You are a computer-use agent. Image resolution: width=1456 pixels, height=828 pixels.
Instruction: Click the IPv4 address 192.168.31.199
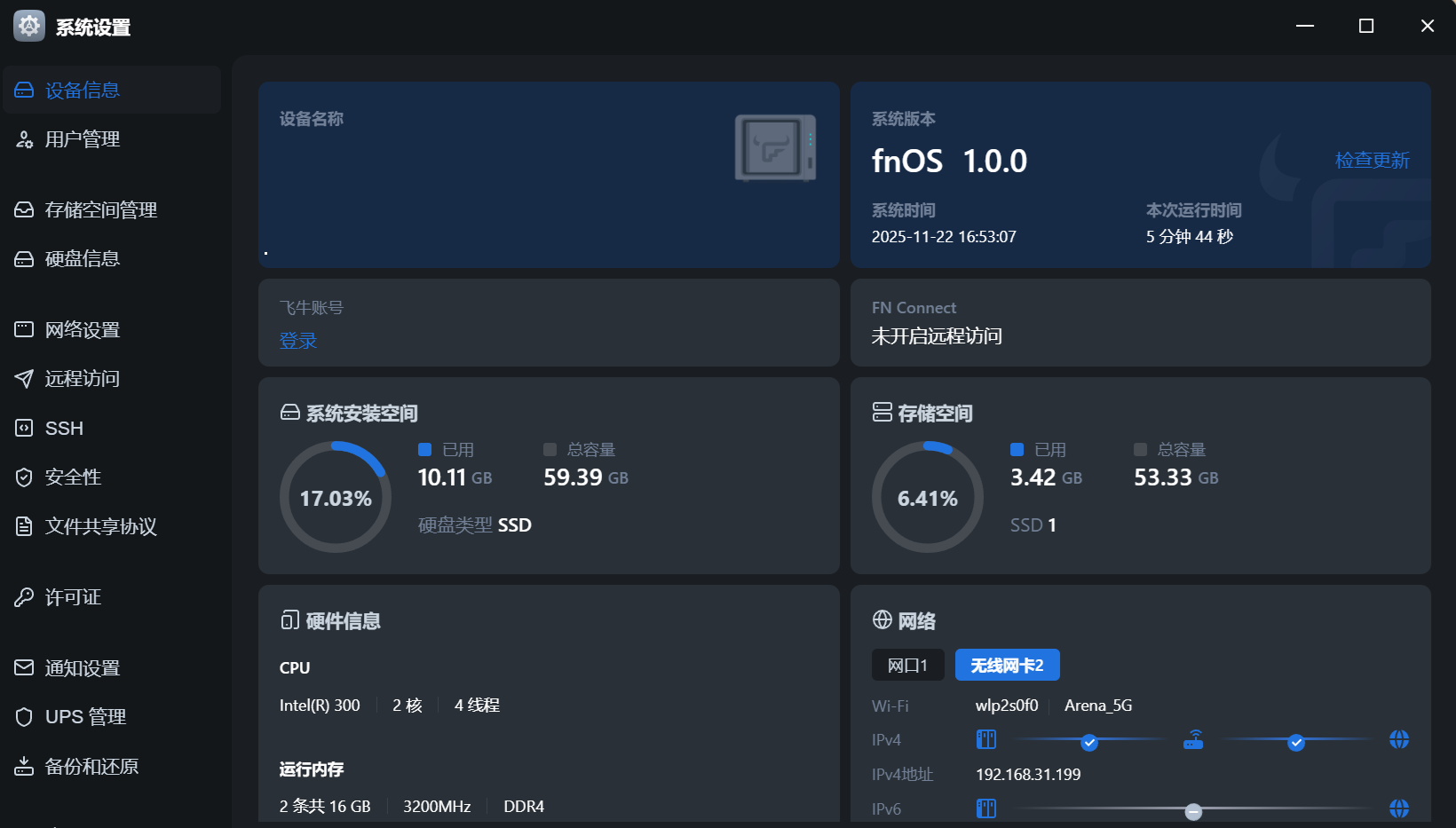[x=1028, y=775]
